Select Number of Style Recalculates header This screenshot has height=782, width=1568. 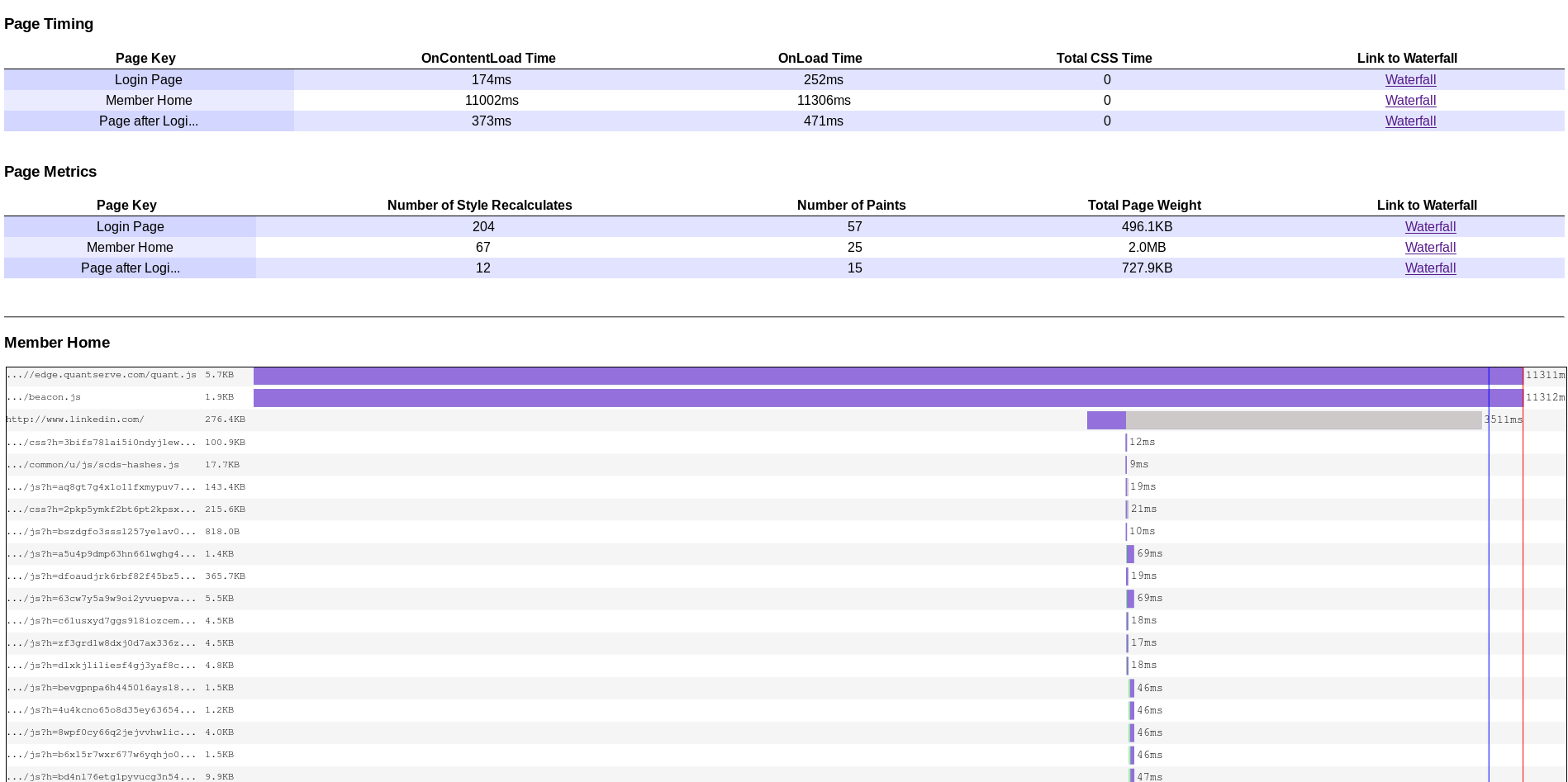tap(480, 206)
